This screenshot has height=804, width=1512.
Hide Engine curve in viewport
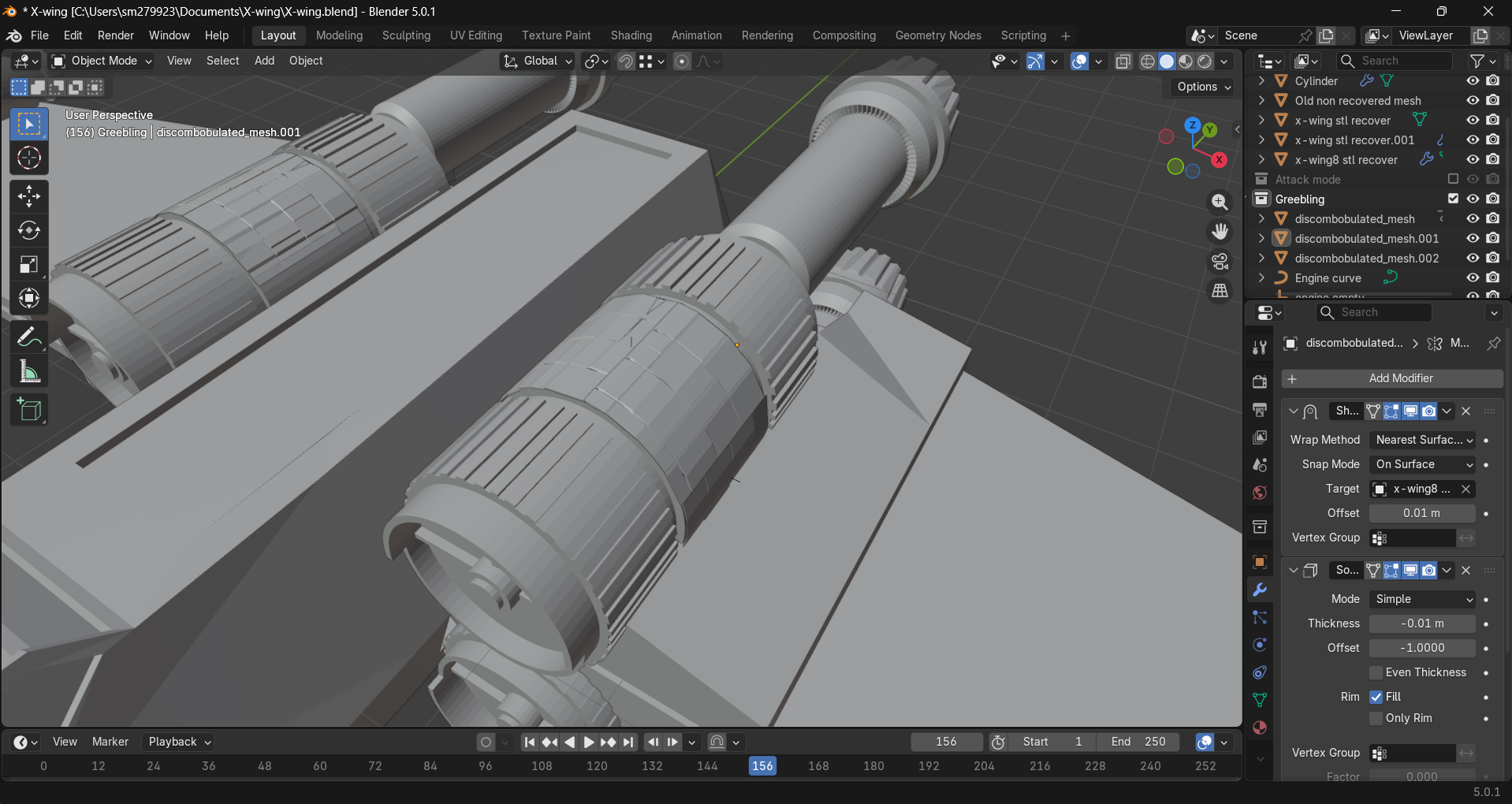[1473, 277]
